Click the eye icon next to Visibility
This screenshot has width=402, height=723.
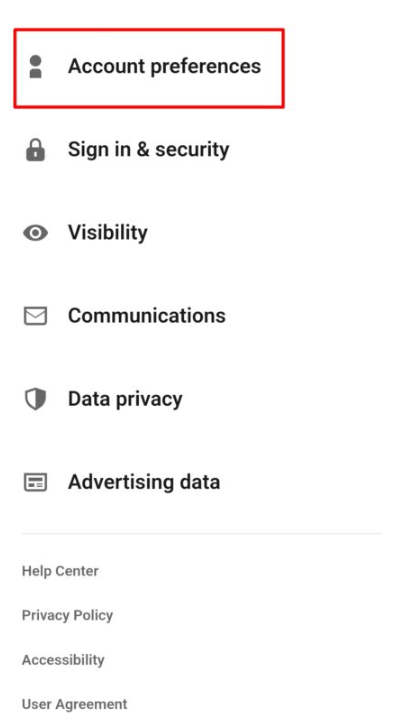point(35,233)
